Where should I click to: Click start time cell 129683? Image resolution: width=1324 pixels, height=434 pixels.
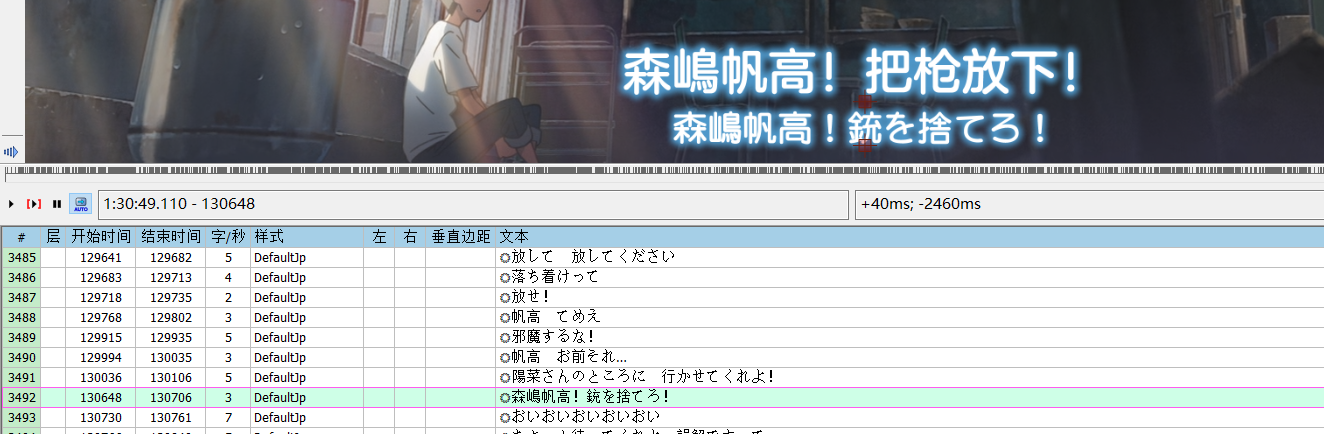pyautogui.click(x=101, y=277)
